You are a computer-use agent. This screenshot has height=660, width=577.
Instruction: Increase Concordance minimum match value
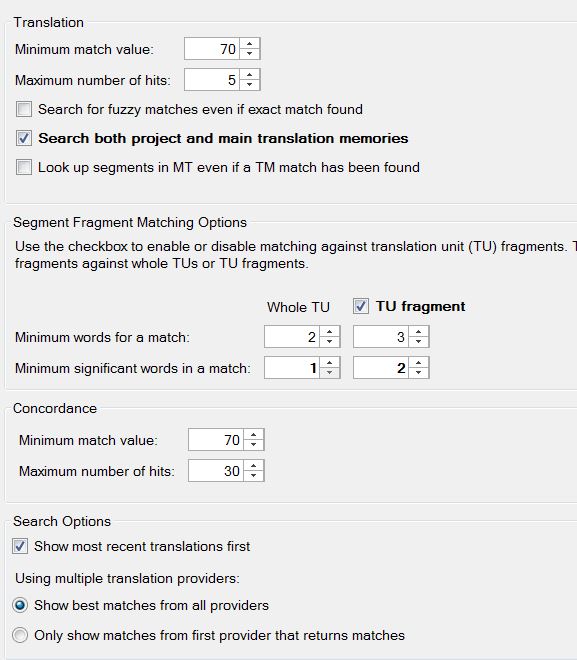pos(253,435)
